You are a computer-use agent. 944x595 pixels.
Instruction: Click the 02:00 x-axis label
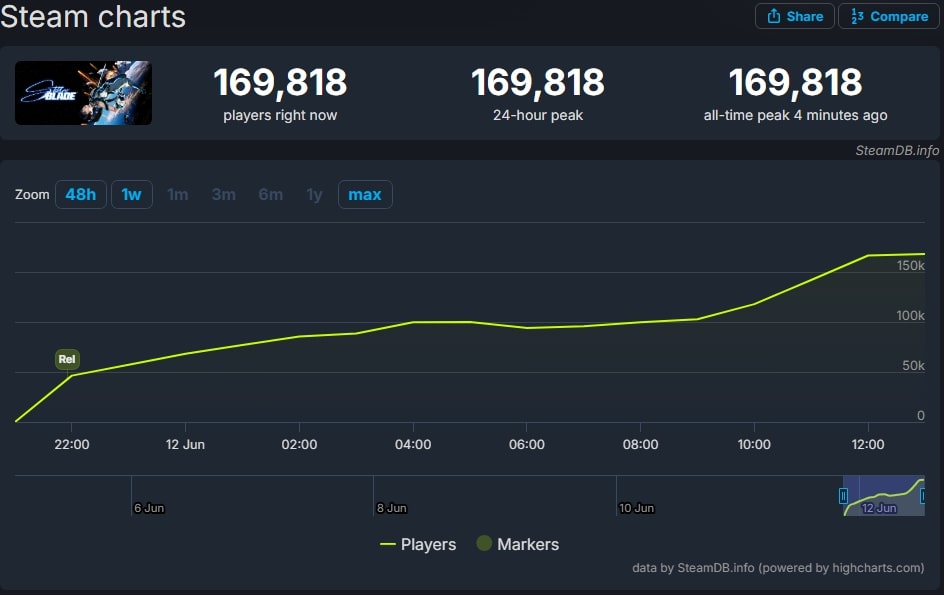(x=299, y=444)
